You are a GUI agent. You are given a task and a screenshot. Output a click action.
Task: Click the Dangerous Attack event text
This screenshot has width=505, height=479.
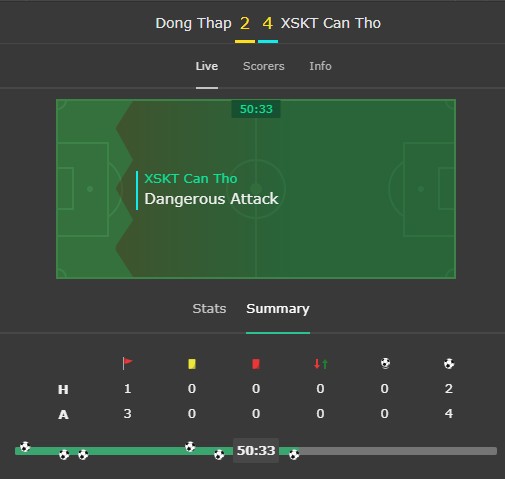click(x=211, y=199)
